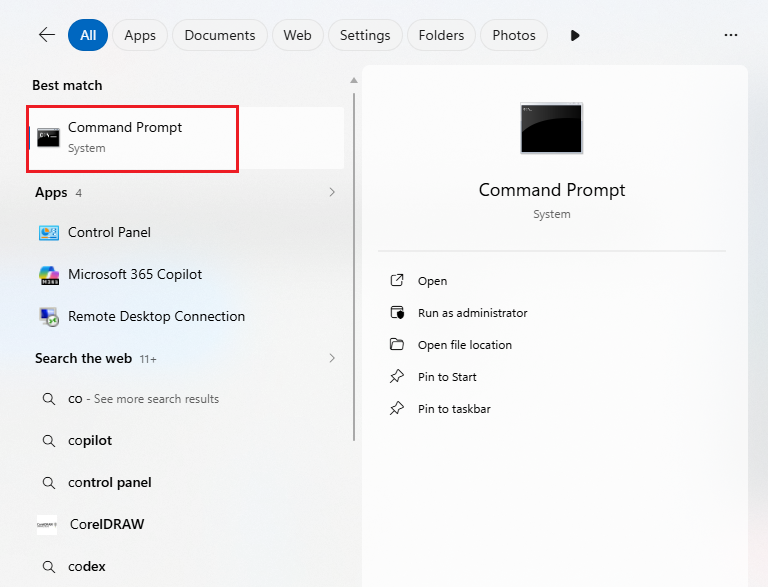This screenshot has width=768, height=587.
Task: Click the scroll-up arrow of results list
Action: [354, 80]
